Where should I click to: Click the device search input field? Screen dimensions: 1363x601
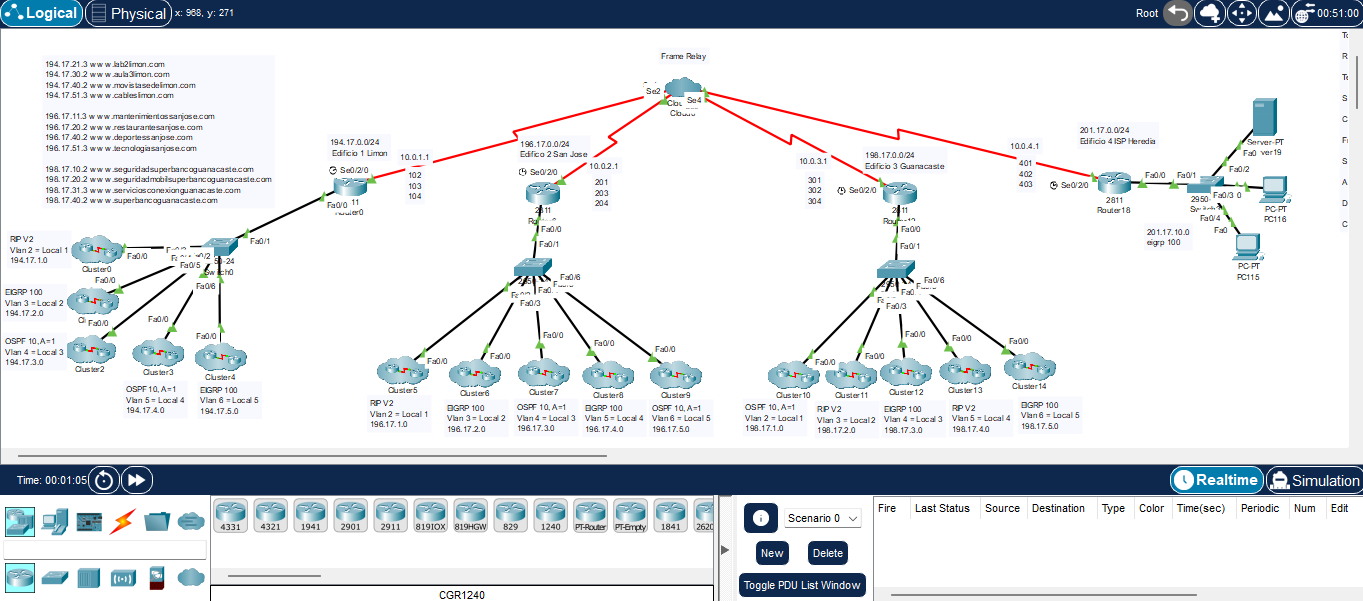click(x=105, y=549)
